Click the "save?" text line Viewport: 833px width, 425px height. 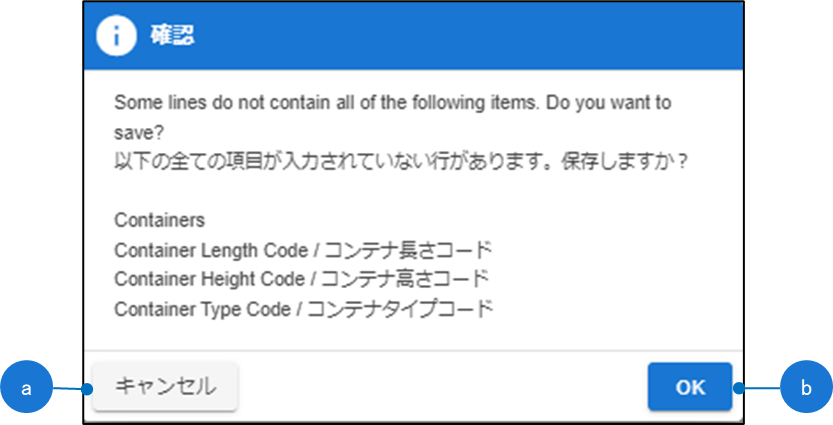(138, 131)
